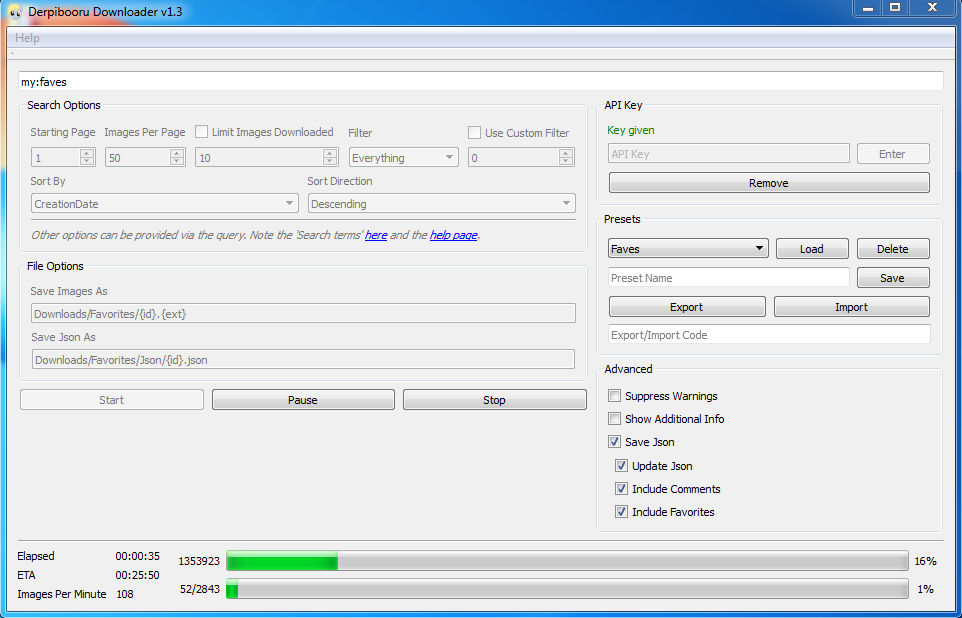Image resolution: width=962 pixels, height=618 pixels.
Task: Open the help page link
Action: (x=453, y=235)
